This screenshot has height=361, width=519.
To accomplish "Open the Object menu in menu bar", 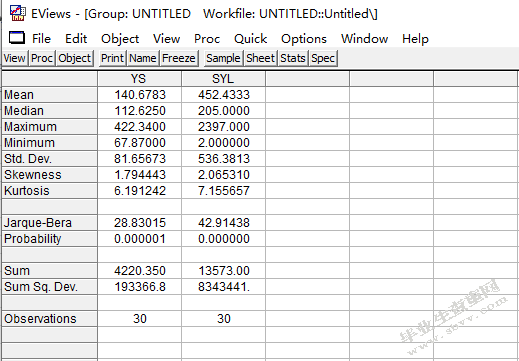I will 120,39.
